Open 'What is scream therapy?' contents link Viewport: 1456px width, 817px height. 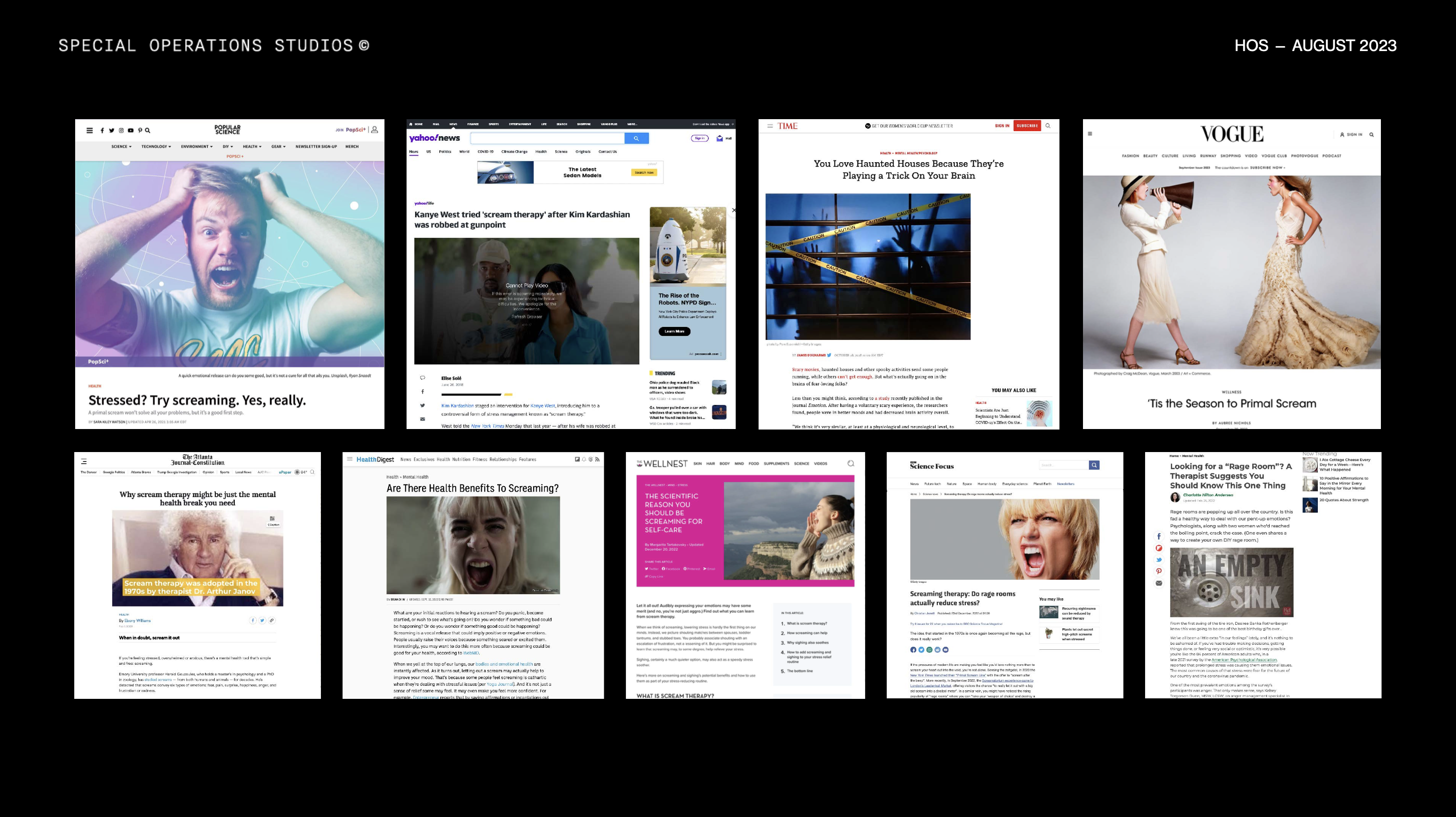click(x=807, y=624)
